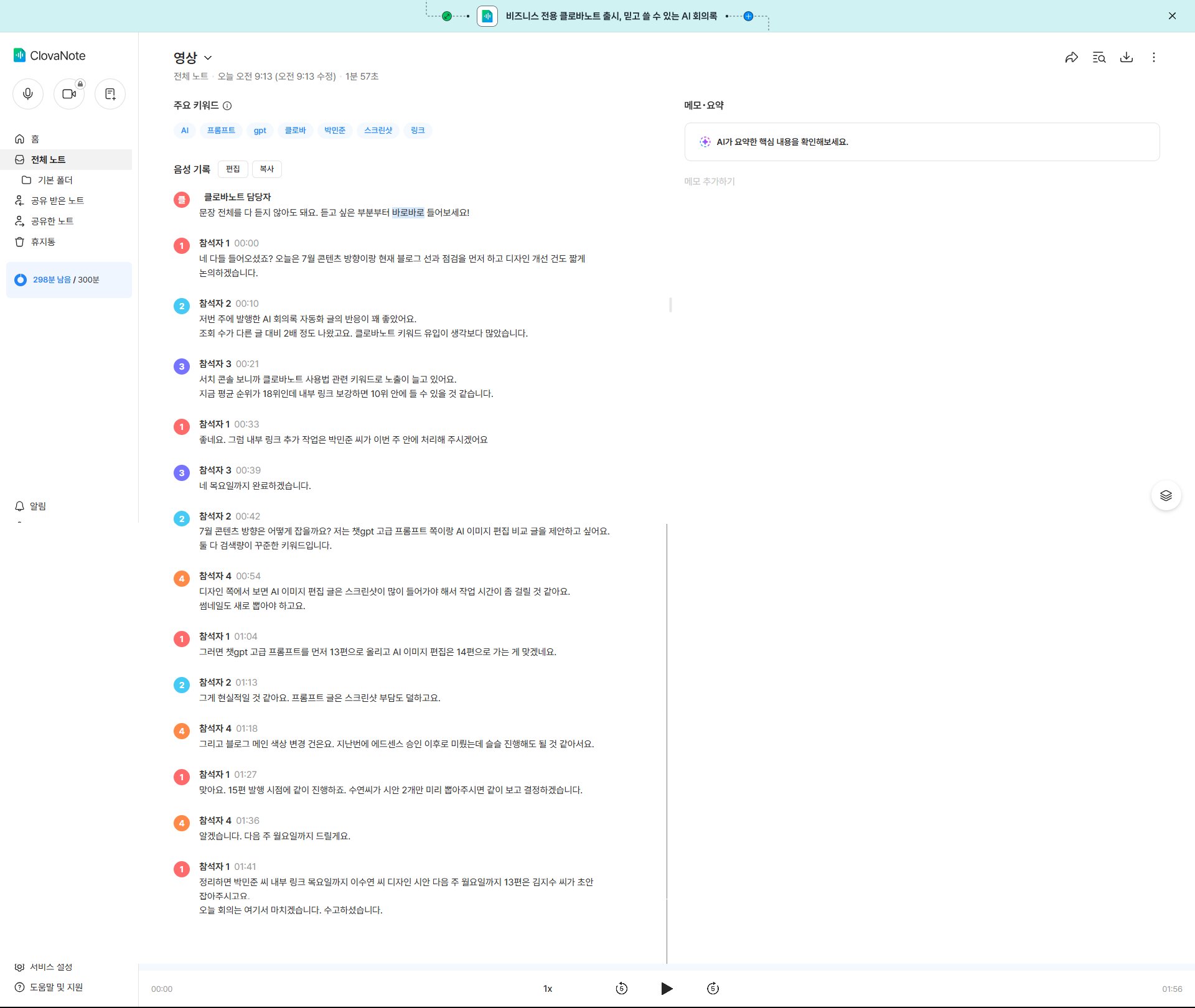Jump to the 00:21 timestamp of 참석자 3

pos(247,364)
